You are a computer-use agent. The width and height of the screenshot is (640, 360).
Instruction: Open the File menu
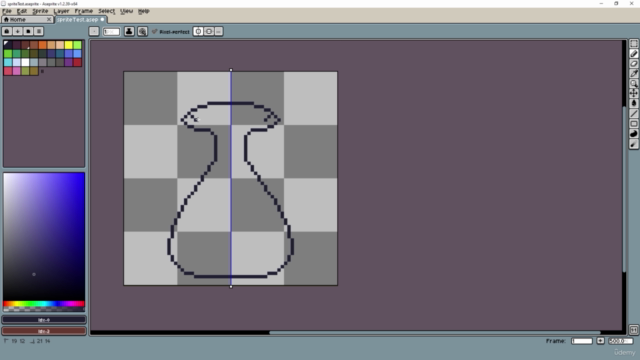pyautogui.click(x=7, y=11)
